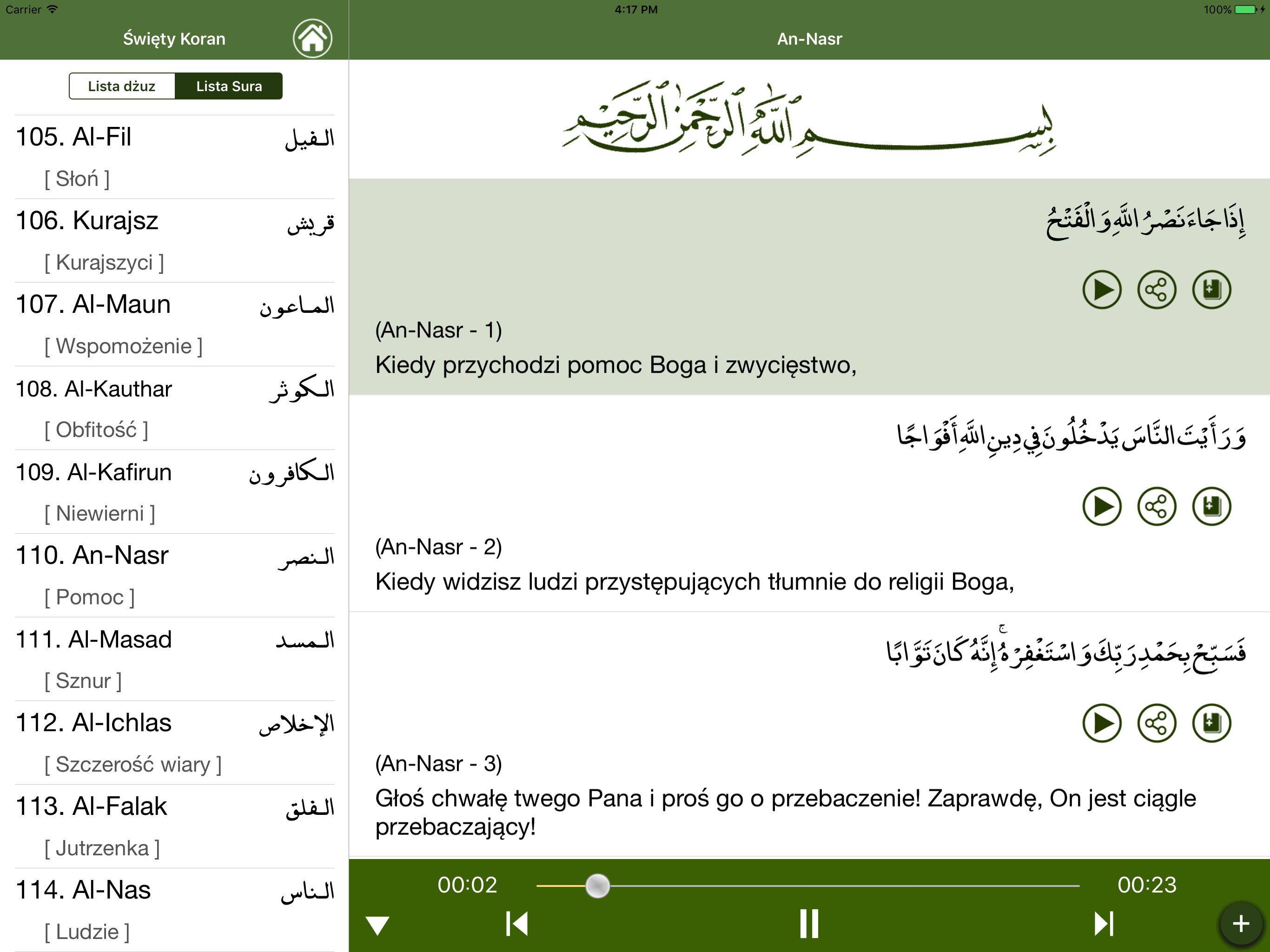Screen dimensions: 1270x952
Task: Play verse An-Nasr 1 audio
Action: [1101, 290]
